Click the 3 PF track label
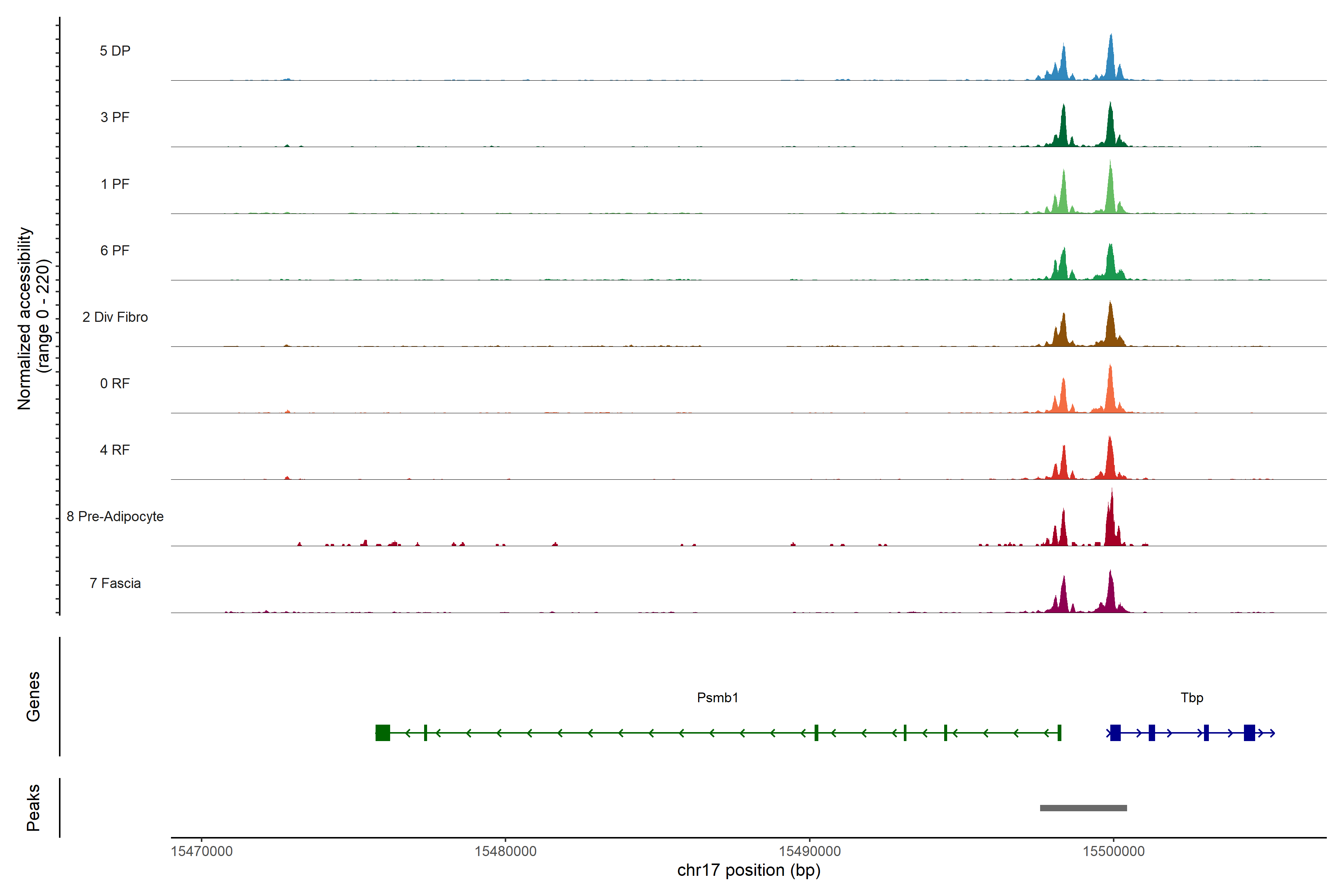The image size is (1344, 896). point(115,117)
